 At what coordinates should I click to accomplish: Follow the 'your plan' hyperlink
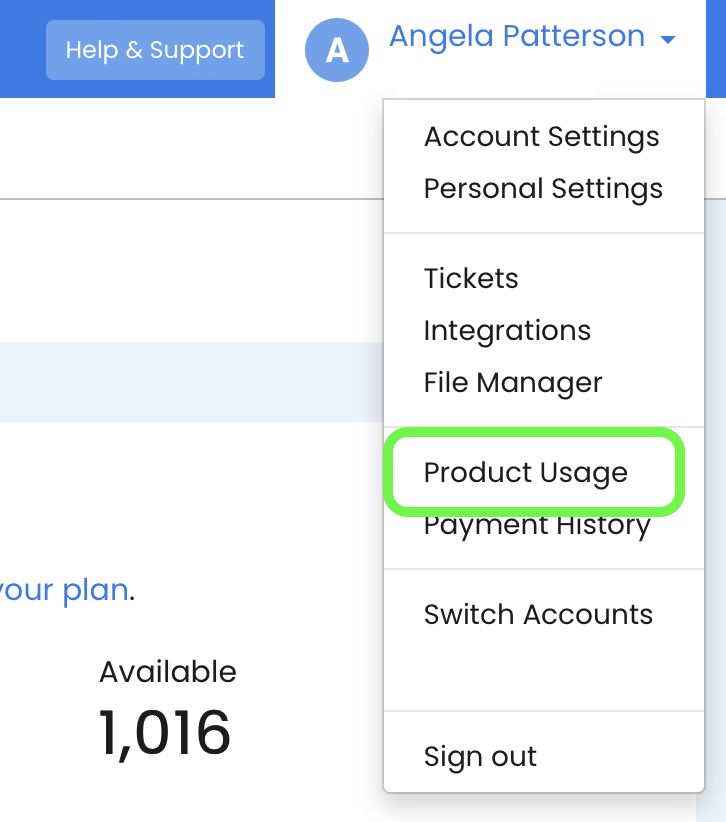[x=64, y=591]
